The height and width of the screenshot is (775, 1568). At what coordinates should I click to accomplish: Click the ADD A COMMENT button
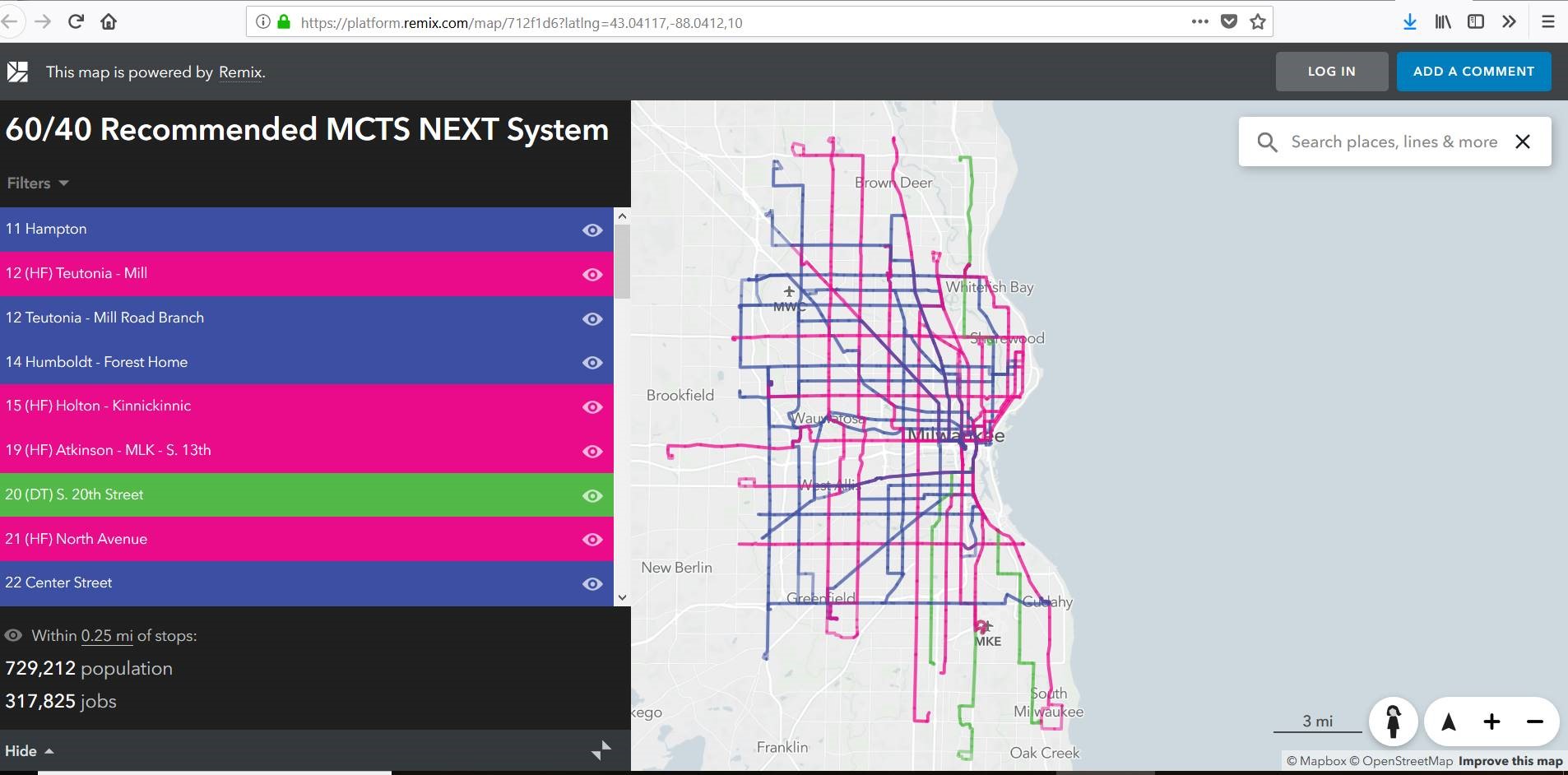click(x=1473, y=72)
